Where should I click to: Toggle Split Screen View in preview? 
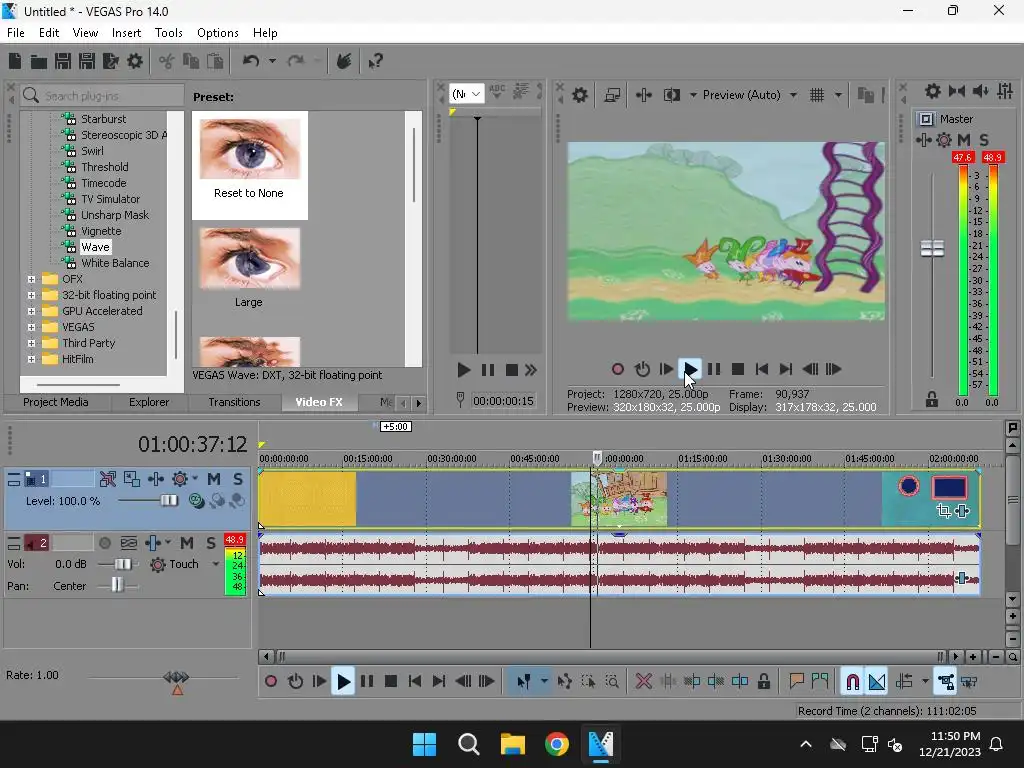671,95
